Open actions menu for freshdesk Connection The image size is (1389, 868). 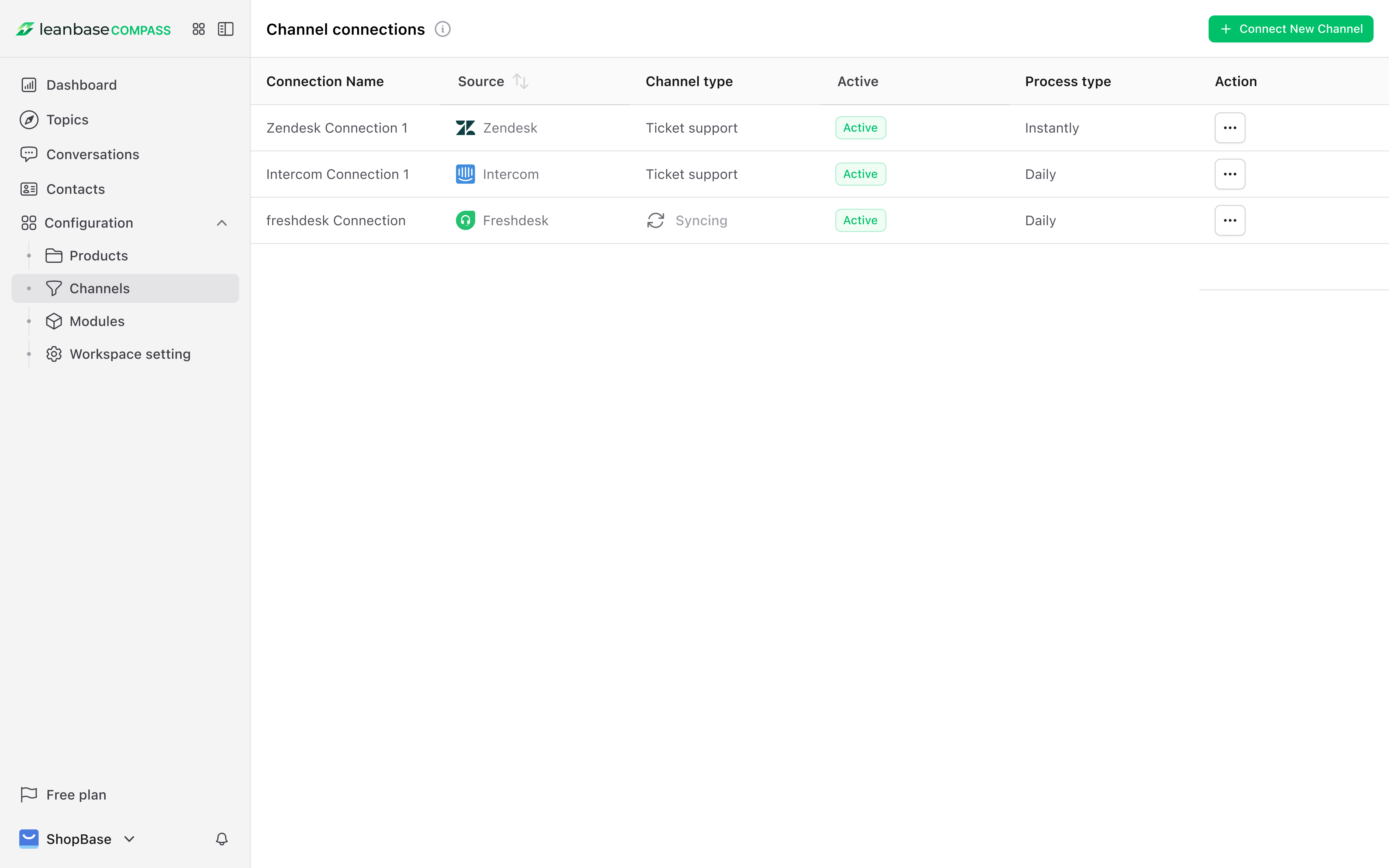click(1229, 220)
